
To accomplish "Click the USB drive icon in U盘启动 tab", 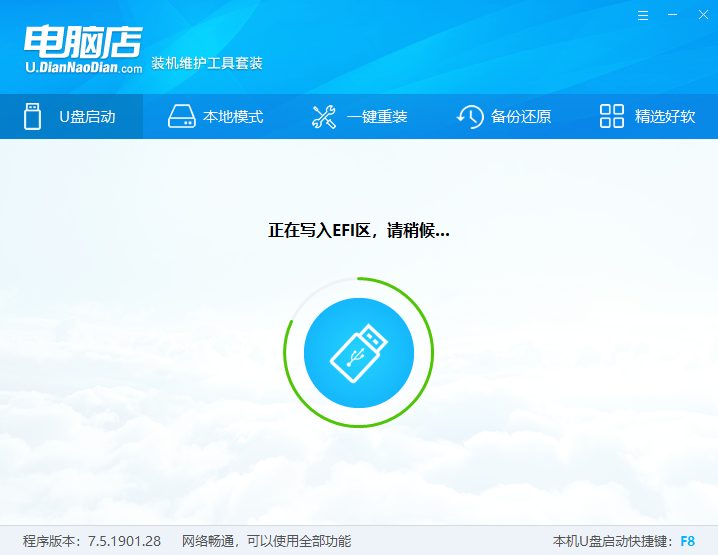I will tap(32, 116).
